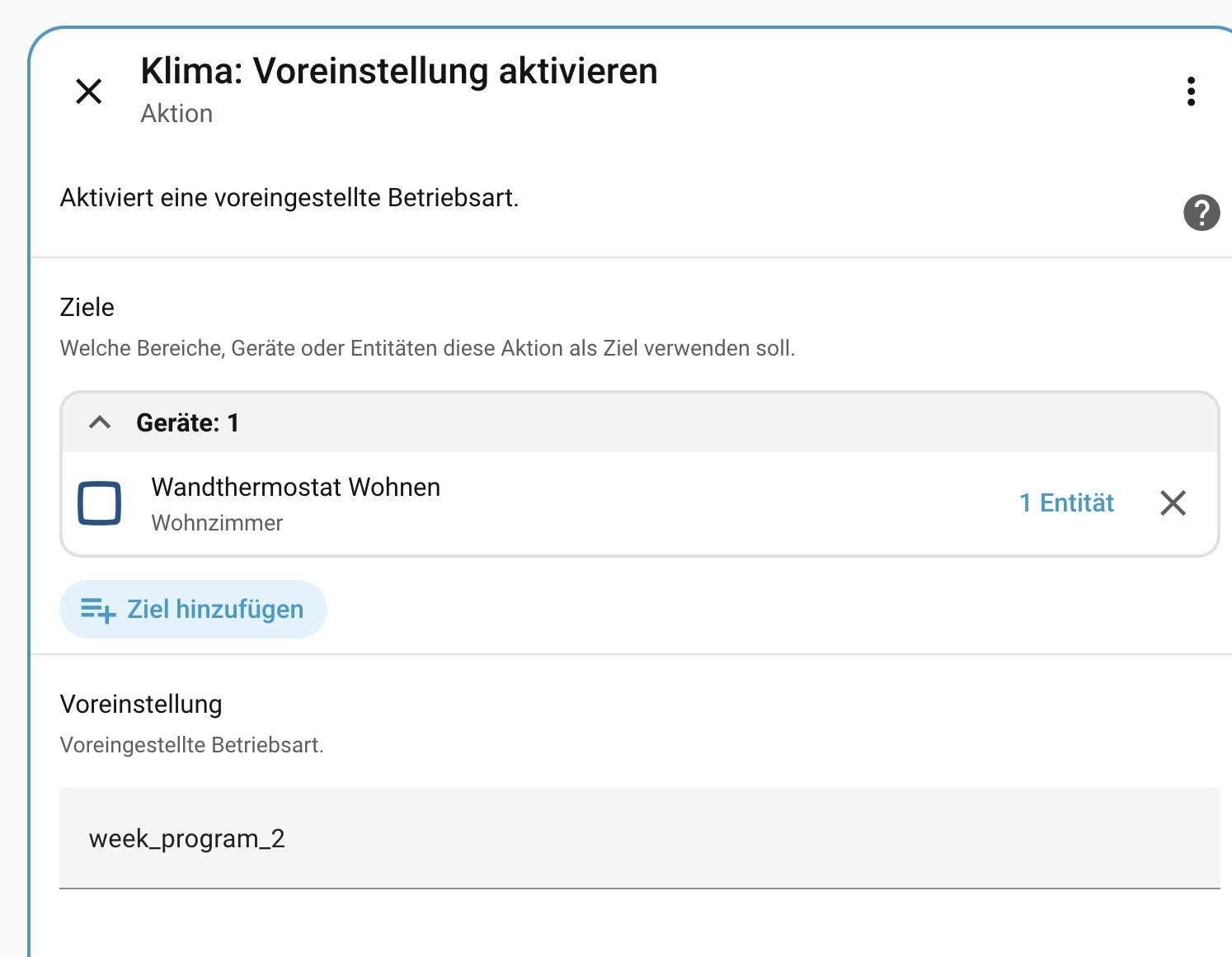
Task: Select the Wandthermostat Wohnen device name
Action: click(295, 488)
